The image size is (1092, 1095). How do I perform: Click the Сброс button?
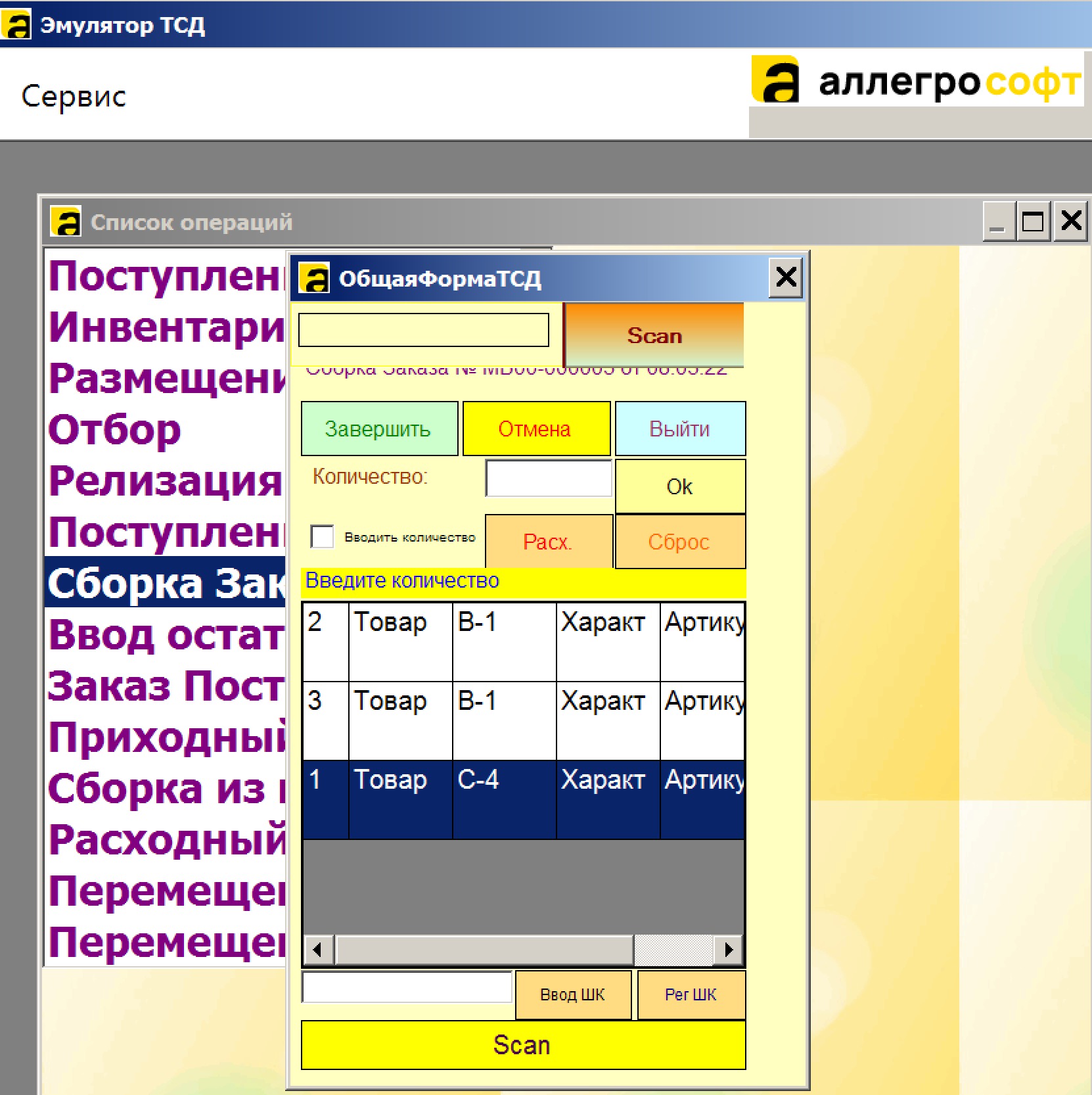click(680, 542)
